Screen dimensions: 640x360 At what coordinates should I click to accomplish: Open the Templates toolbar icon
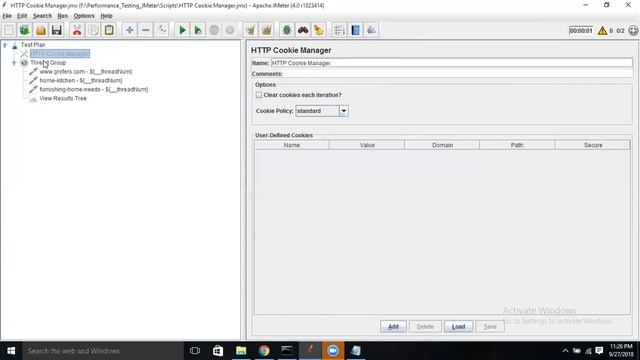(x=24, y=30)
